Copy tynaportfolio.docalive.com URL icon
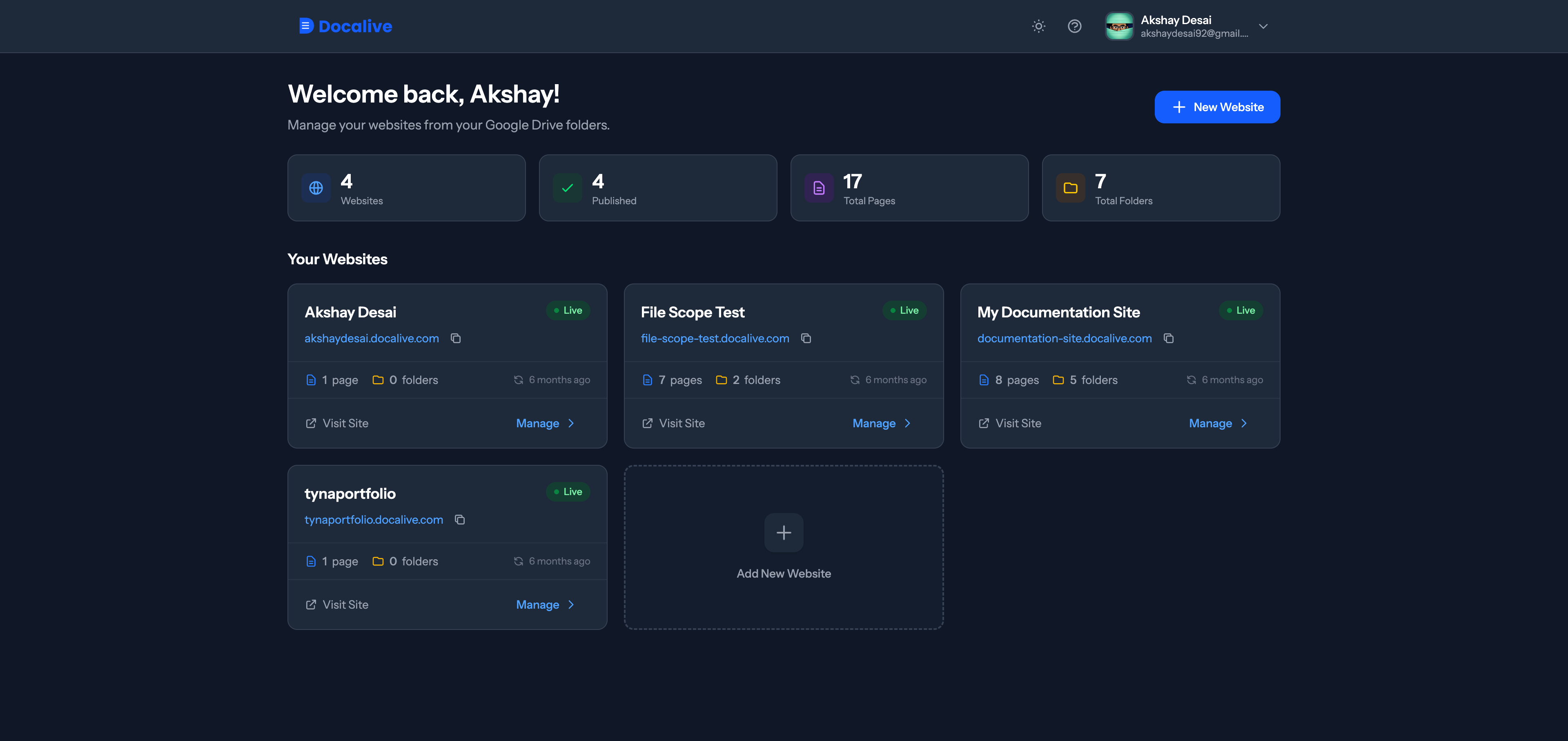The height and width of the screenshot is (741, 1568). click(x=459, y=520)
